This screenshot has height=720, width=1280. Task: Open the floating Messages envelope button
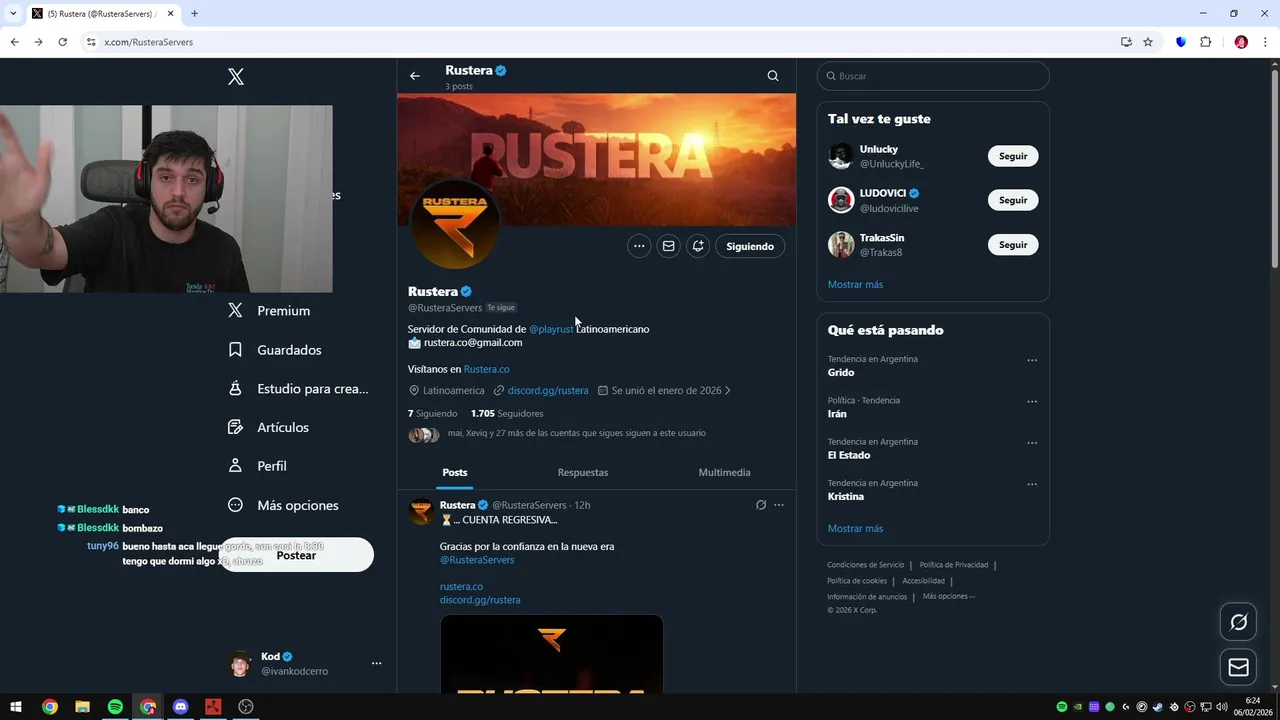click(1238, 667)
